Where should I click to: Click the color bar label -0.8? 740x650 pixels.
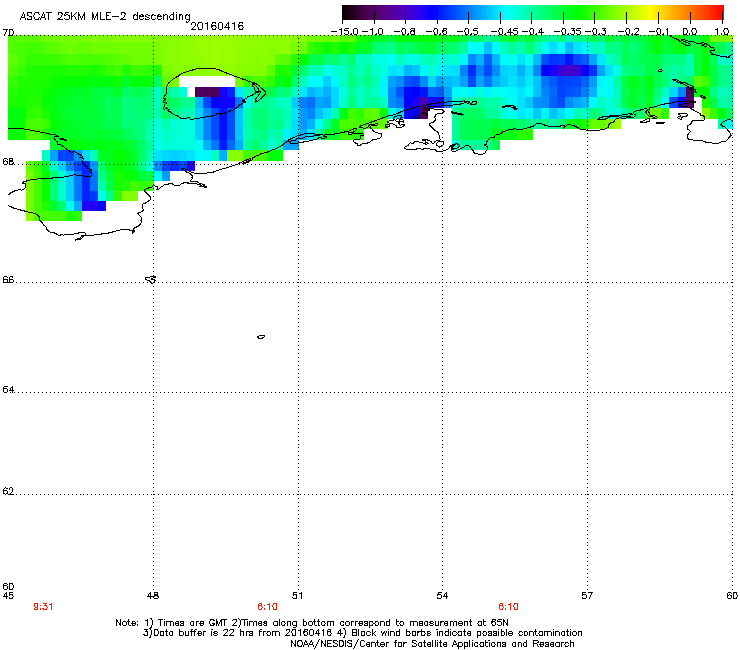click(405, 32)
